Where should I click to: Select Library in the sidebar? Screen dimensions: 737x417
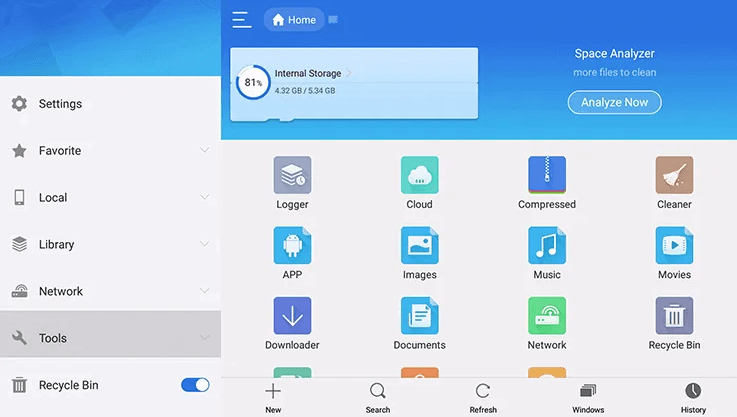point(110,244)
